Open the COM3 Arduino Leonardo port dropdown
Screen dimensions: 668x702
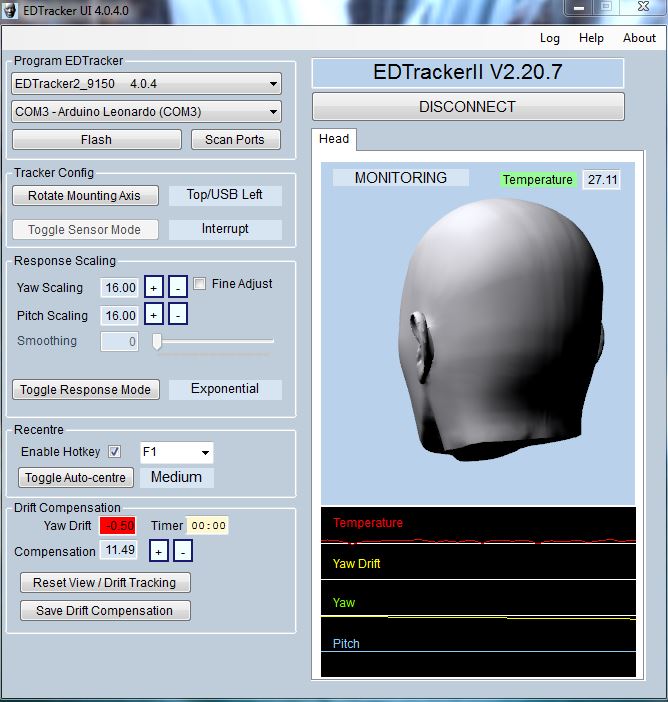[146, 111]
